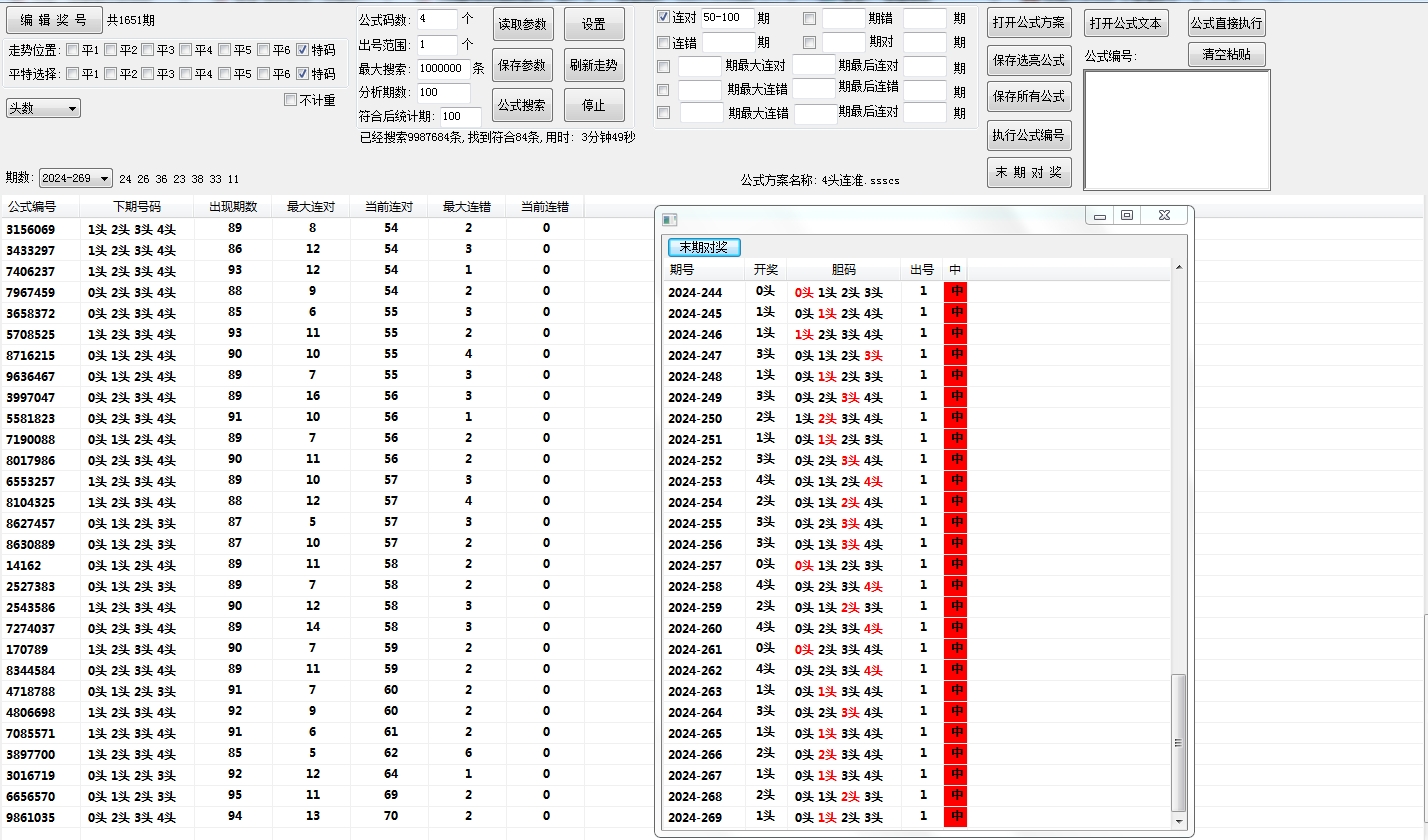Viewport: 1428px width, 840px height.
Task: Uncheck 特码 in the 走势位置 row
Action: coord(303,50)
